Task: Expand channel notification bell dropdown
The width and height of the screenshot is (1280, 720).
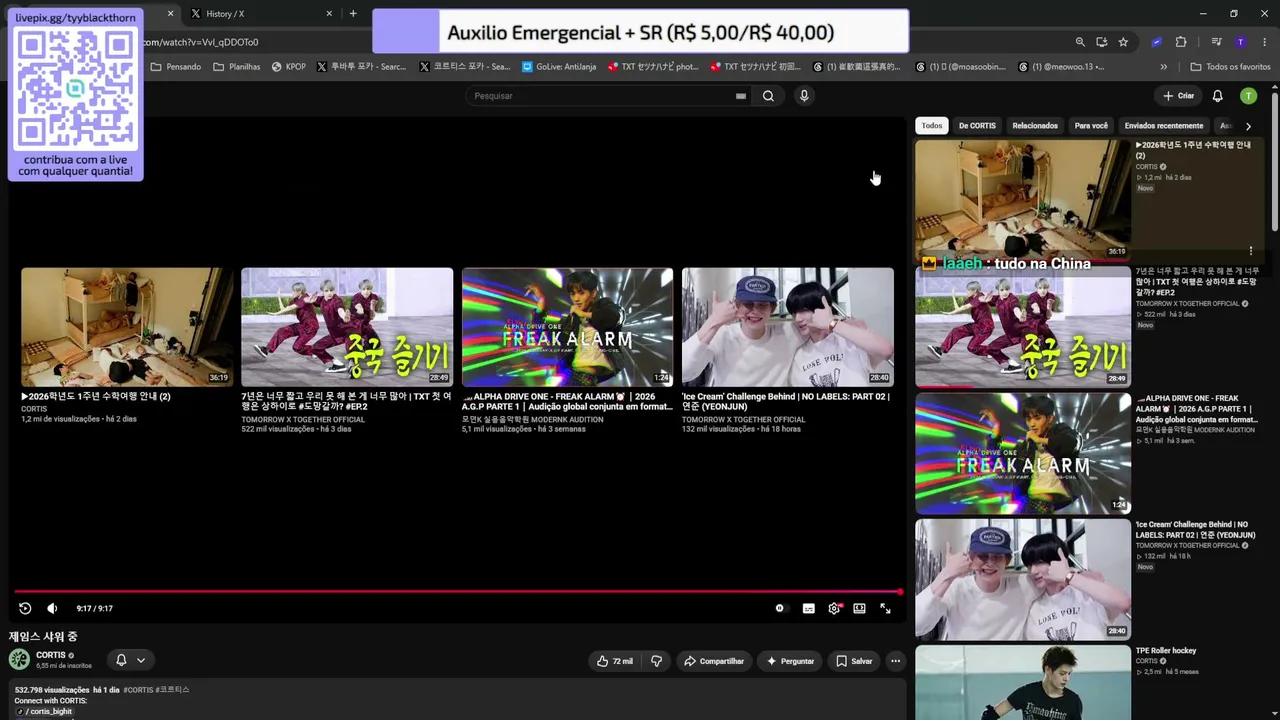Action: pos(131,660)
